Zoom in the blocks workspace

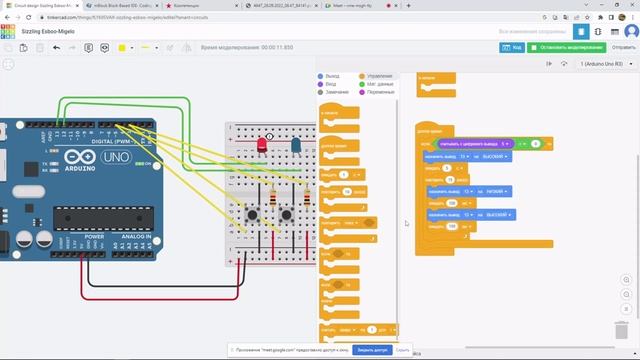[x=626, y=280]
